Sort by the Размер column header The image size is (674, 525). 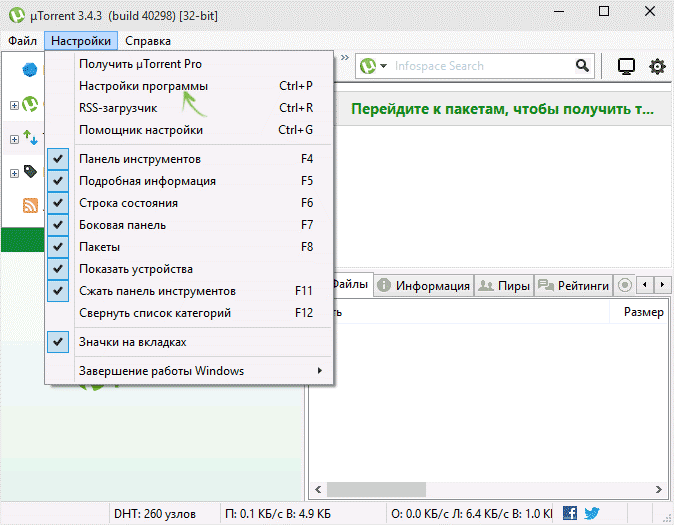pos(643,312)
